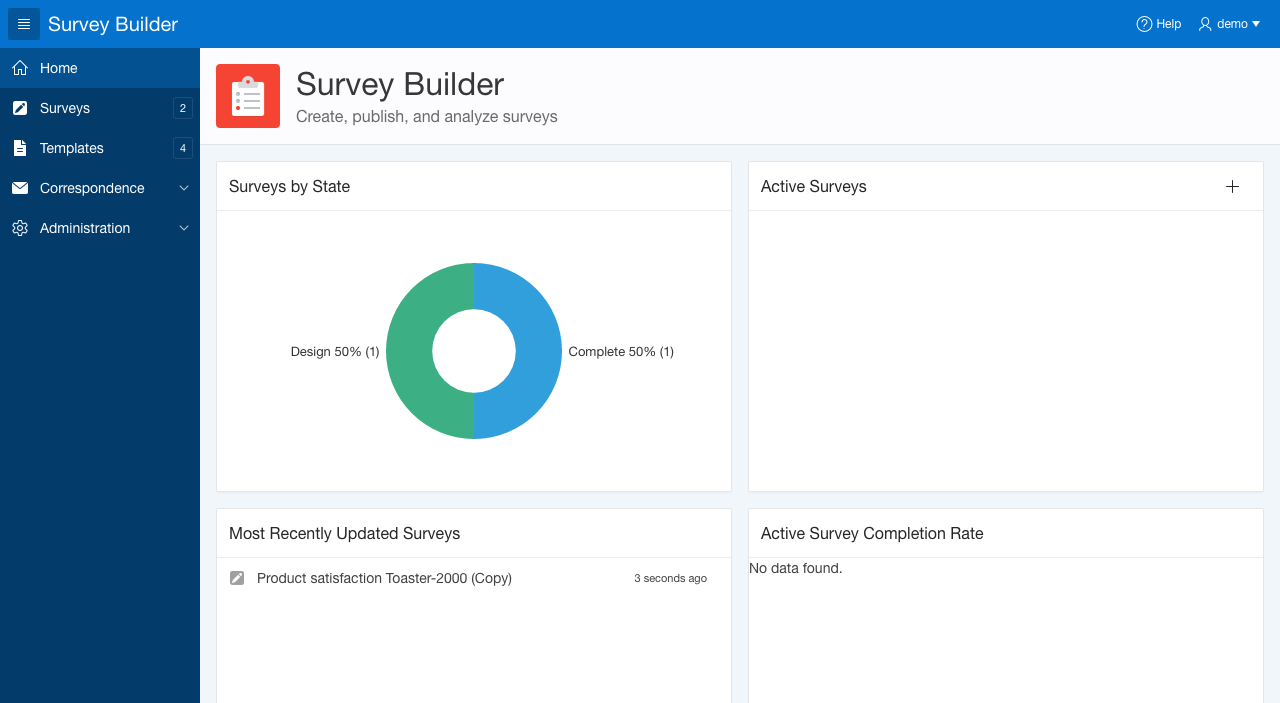Expand the Administration menu chevron
This screenshot has height=703, width=1280.
(184, 228)
